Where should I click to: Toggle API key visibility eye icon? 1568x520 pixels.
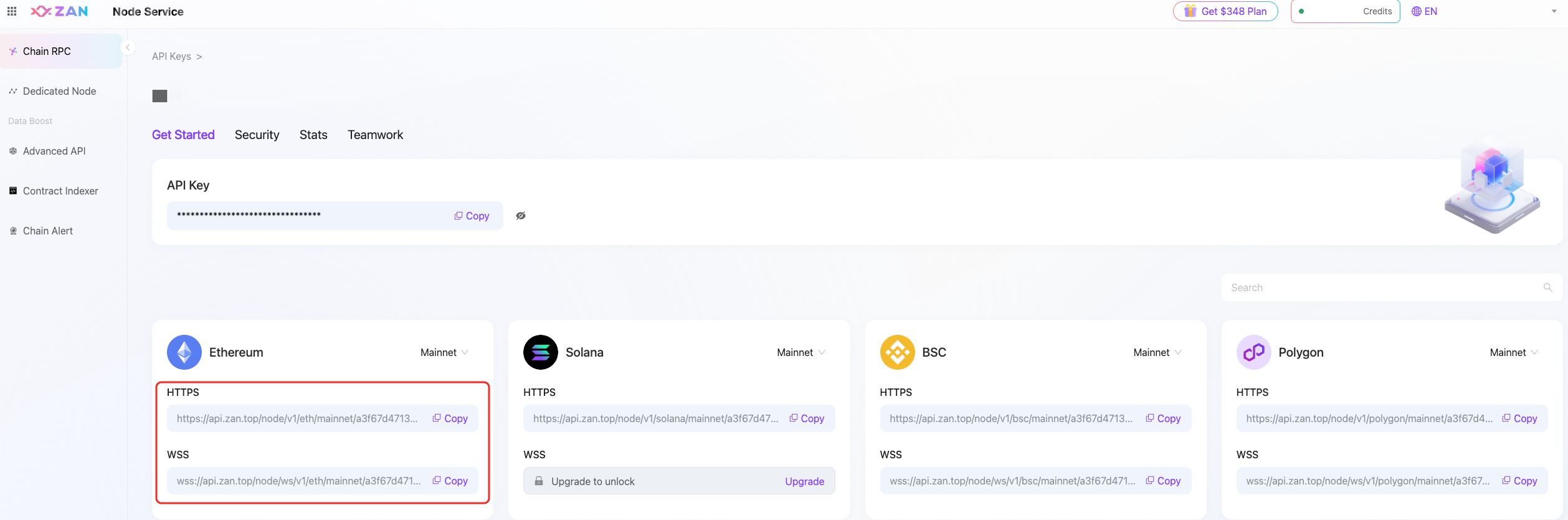coord(521,216)
